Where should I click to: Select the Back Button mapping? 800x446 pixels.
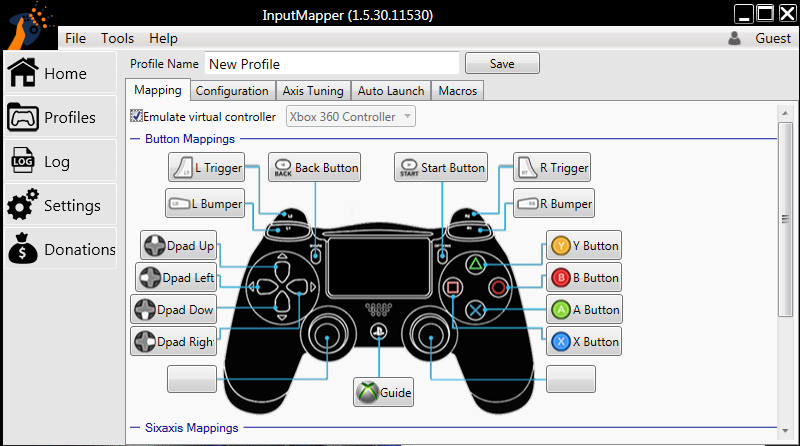315,167
